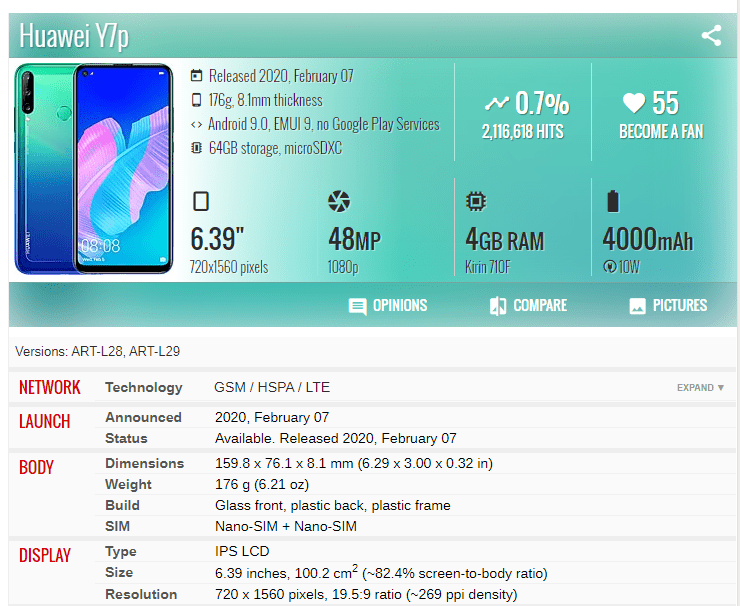
Task: Click the Pictures gallery icon
Action: 637,306
